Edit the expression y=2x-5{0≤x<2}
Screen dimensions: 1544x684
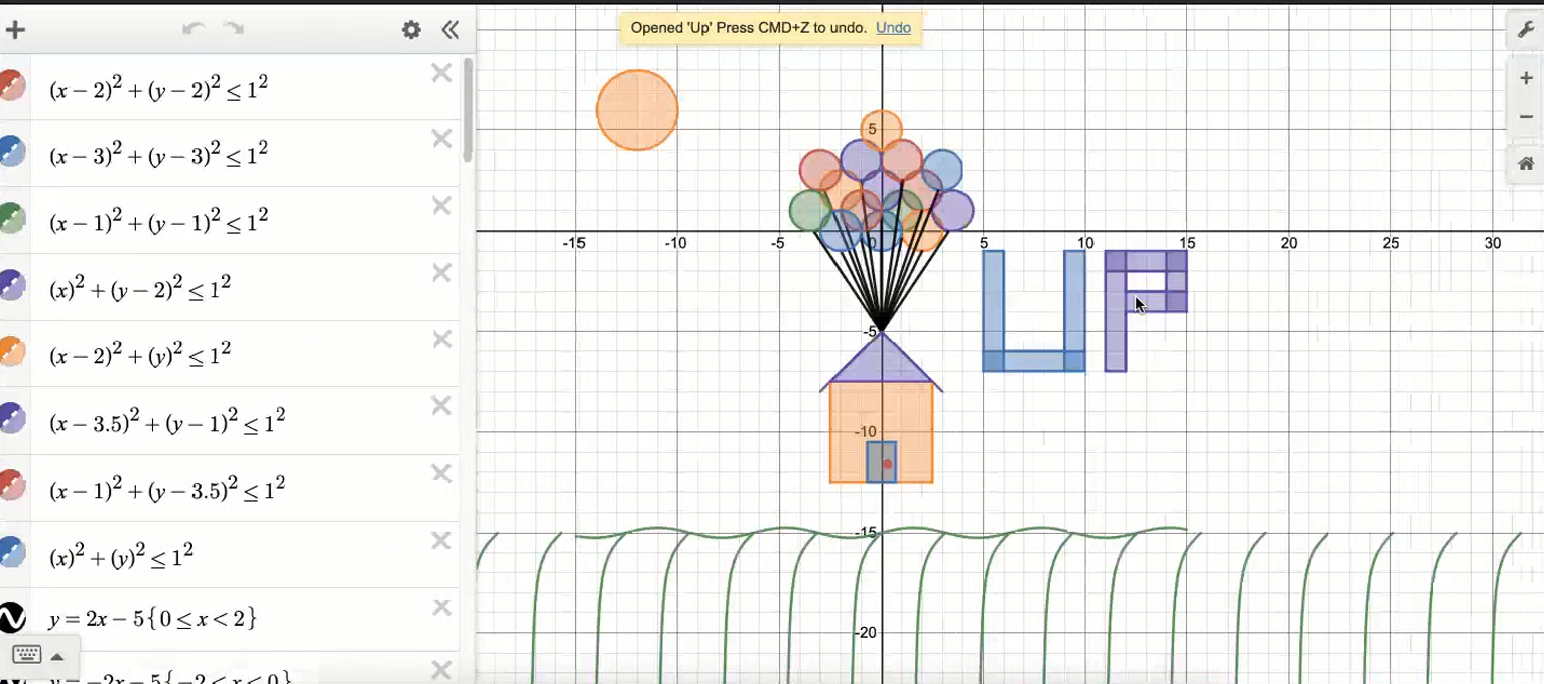153,619
